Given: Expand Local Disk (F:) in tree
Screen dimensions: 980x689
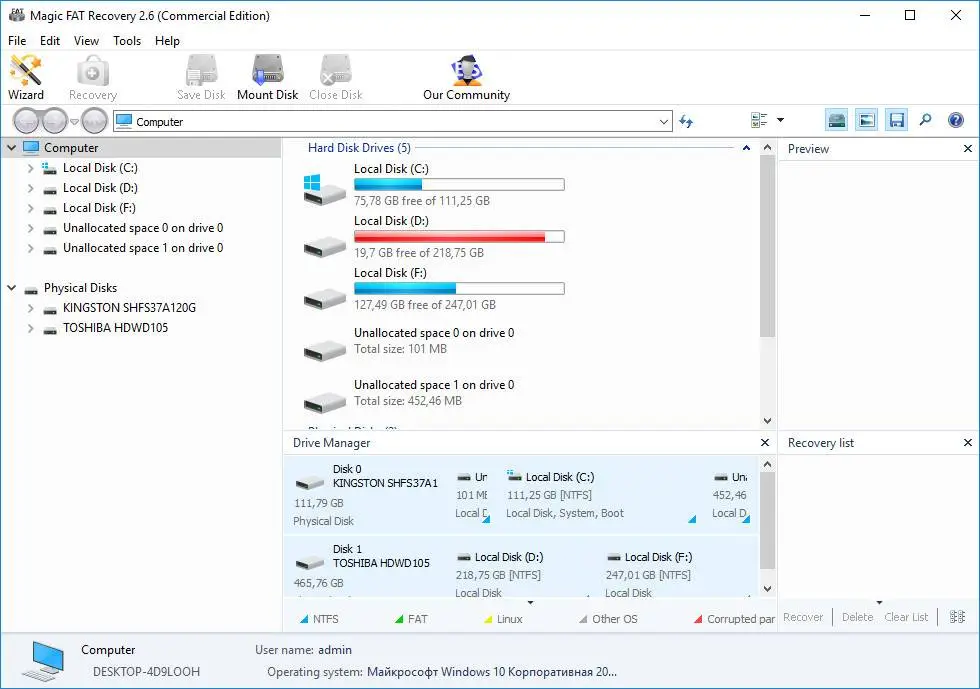Looking at the screenshot, I should pyautogui.click(x=30, y=208).
